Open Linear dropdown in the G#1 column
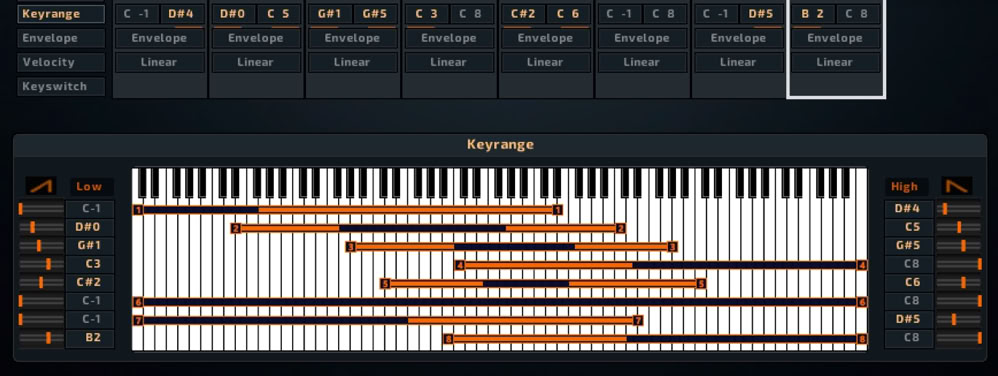Screen dimensions: 998x376 pos(353,62)
